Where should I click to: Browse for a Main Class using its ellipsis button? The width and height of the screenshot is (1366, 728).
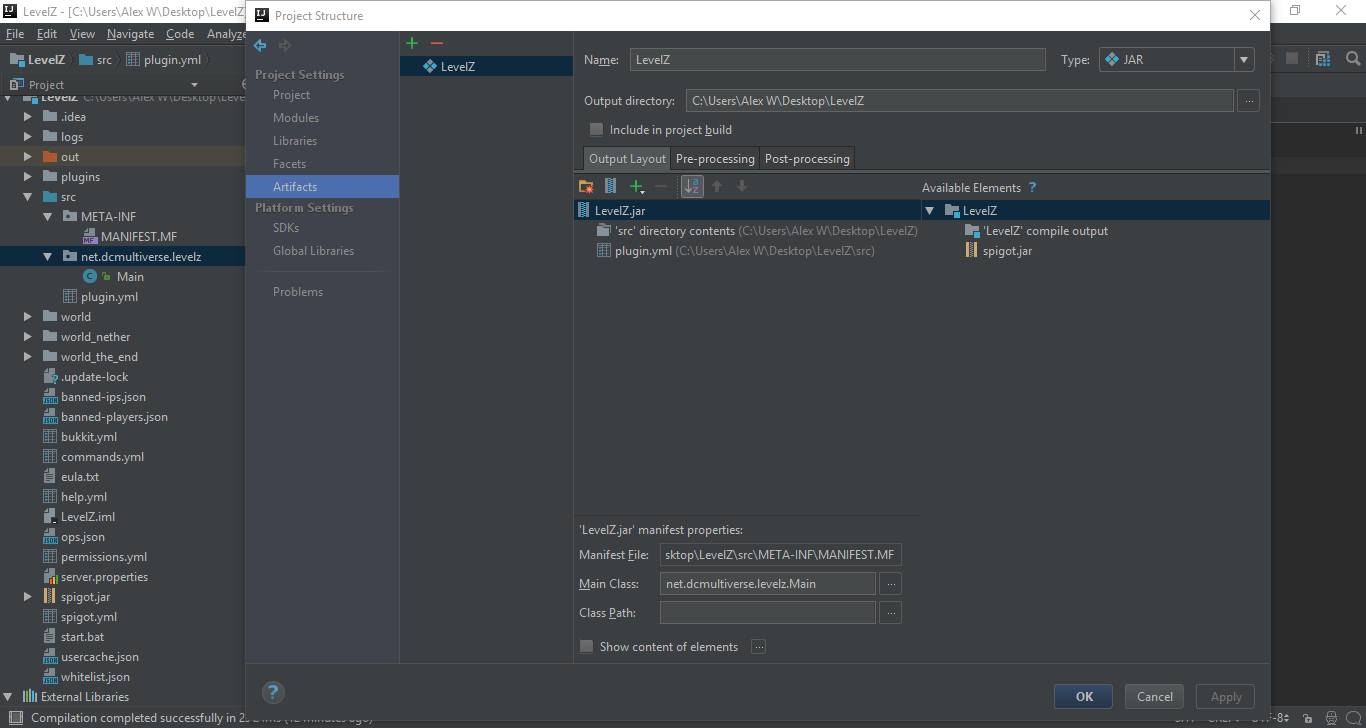pyautogui.click(x=890, y=583)
